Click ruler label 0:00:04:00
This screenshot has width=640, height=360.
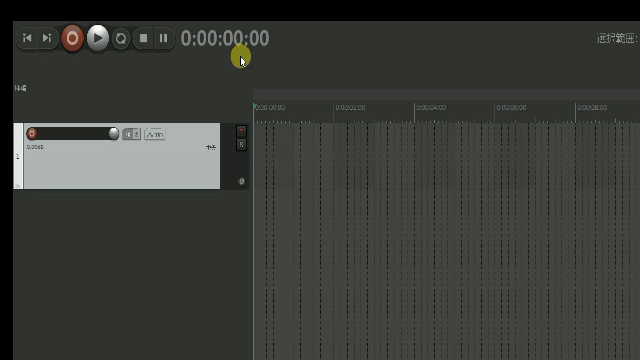[x=431, y=107]
